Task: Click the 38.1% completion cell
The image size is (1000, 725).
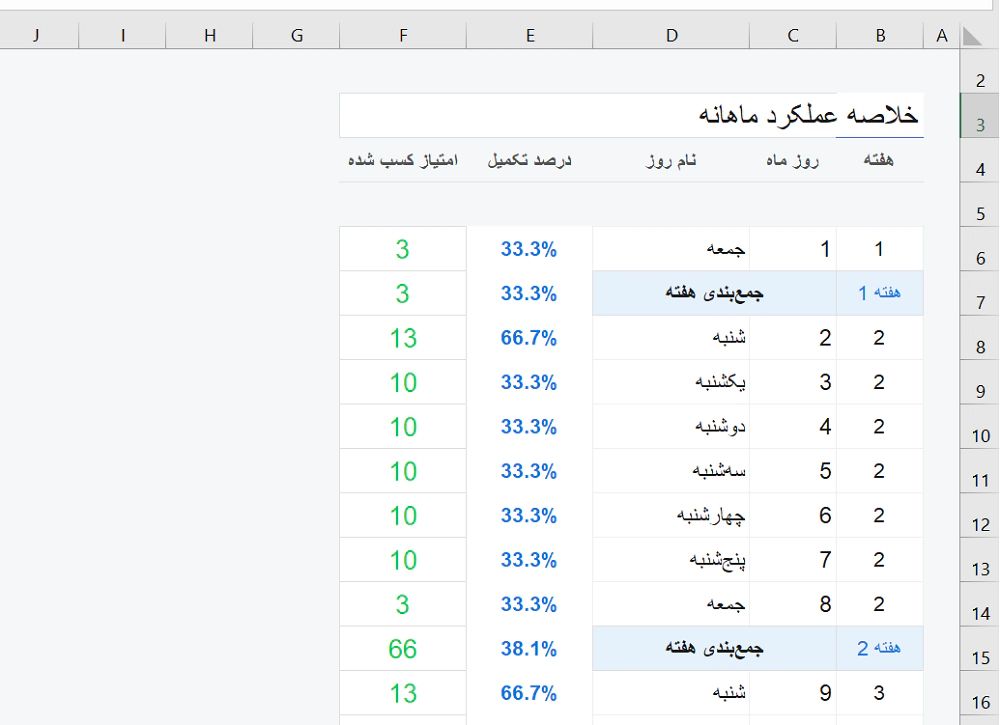Action: [529, 648]
